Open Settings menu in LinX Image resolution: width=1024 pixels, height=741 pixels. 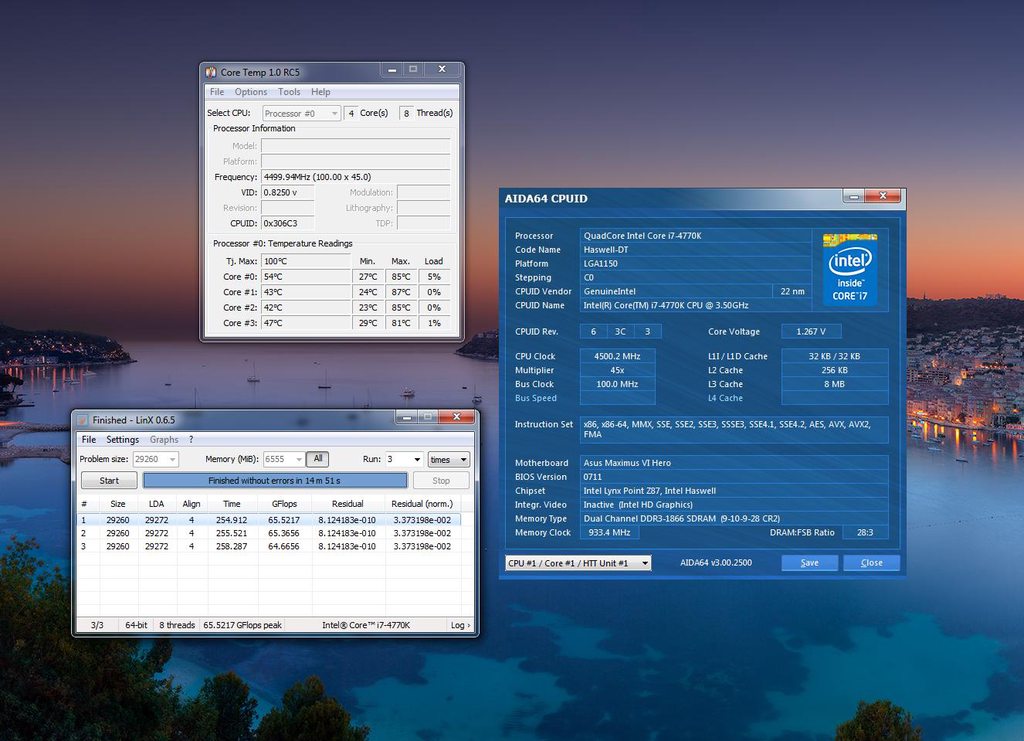point(123,439)
